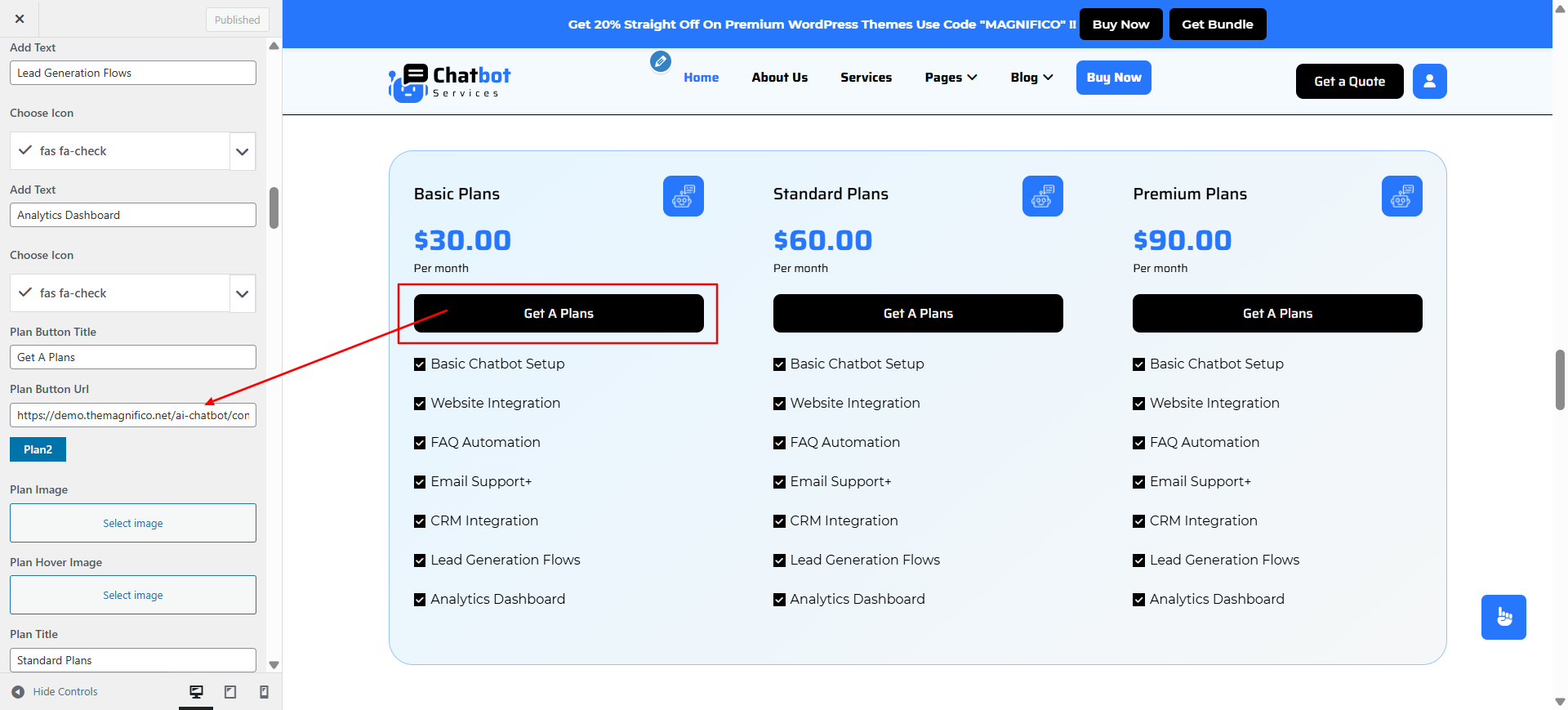The height and width of the screenshot is (710, 1568).
Task: Switch to desktop preview device
Action: (x=196, y=692)
